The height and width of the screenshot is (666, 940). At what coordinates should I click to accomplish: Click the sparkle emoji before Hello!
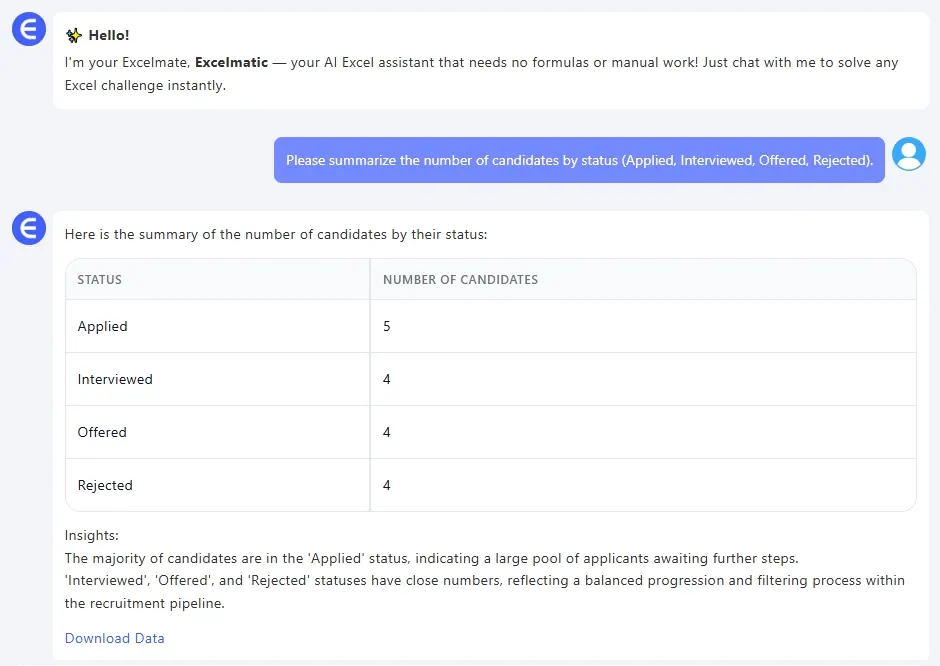pyautogui.click(x=74, y=35)
